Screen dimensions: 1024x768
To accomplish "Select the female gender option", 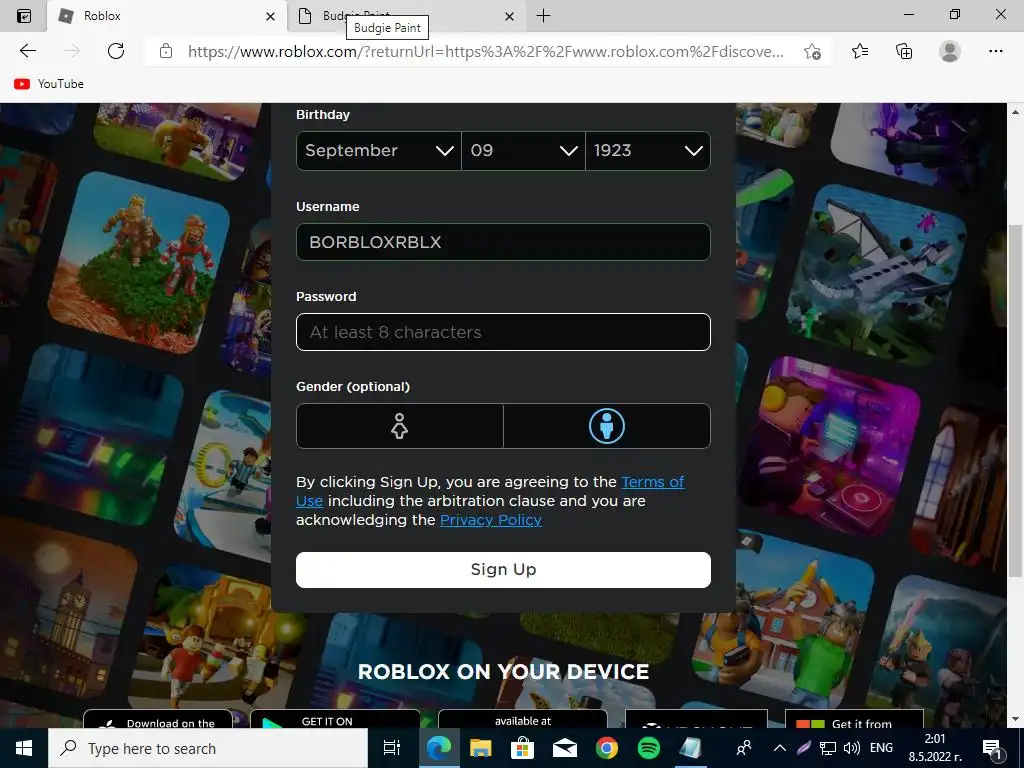I will pos(400,426).
